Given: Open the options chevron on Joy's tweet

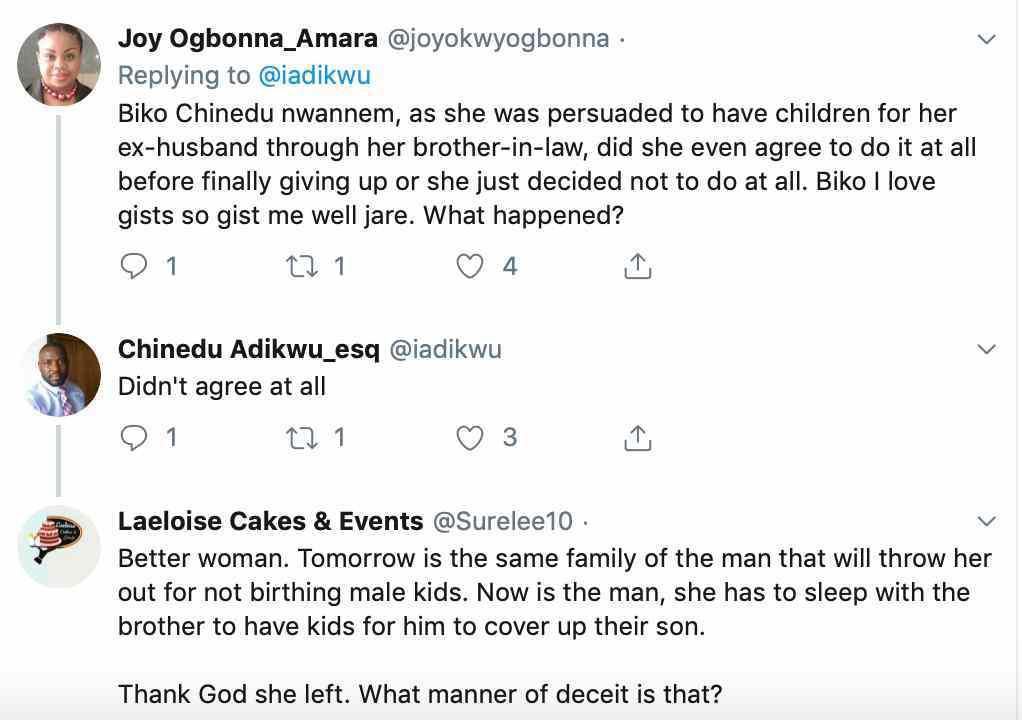Looking at the screenshot, I should pos(987,40).
